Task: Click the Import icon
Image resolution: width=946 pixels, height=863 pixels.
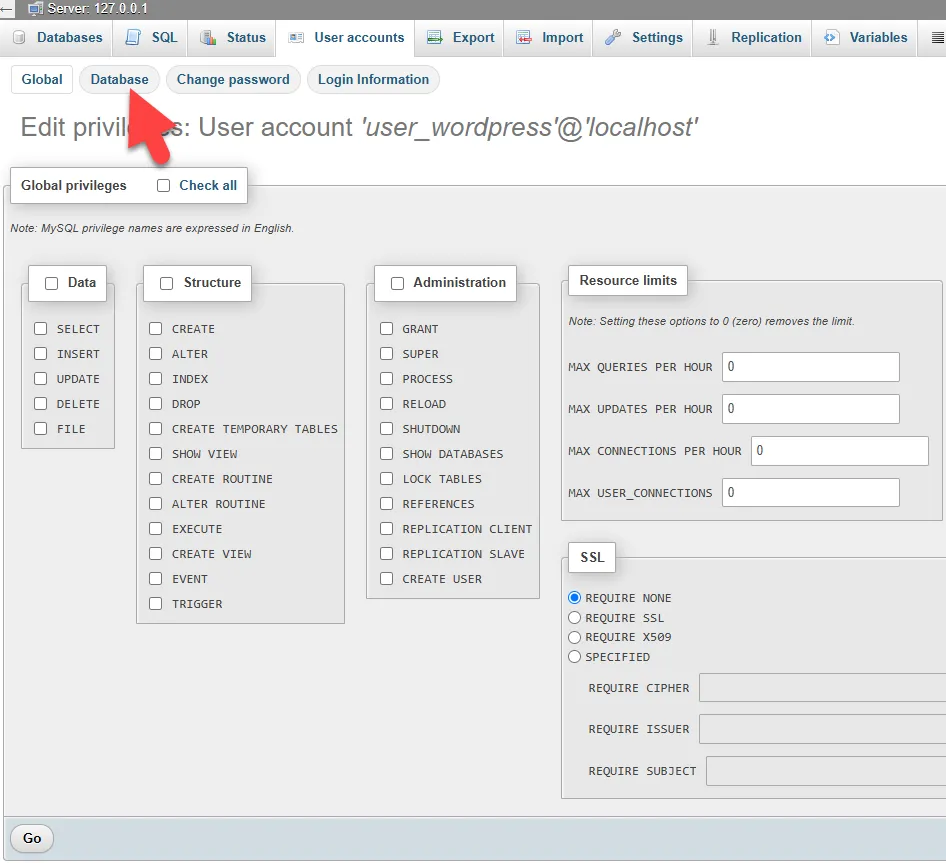Action: [x=524, y=37]
